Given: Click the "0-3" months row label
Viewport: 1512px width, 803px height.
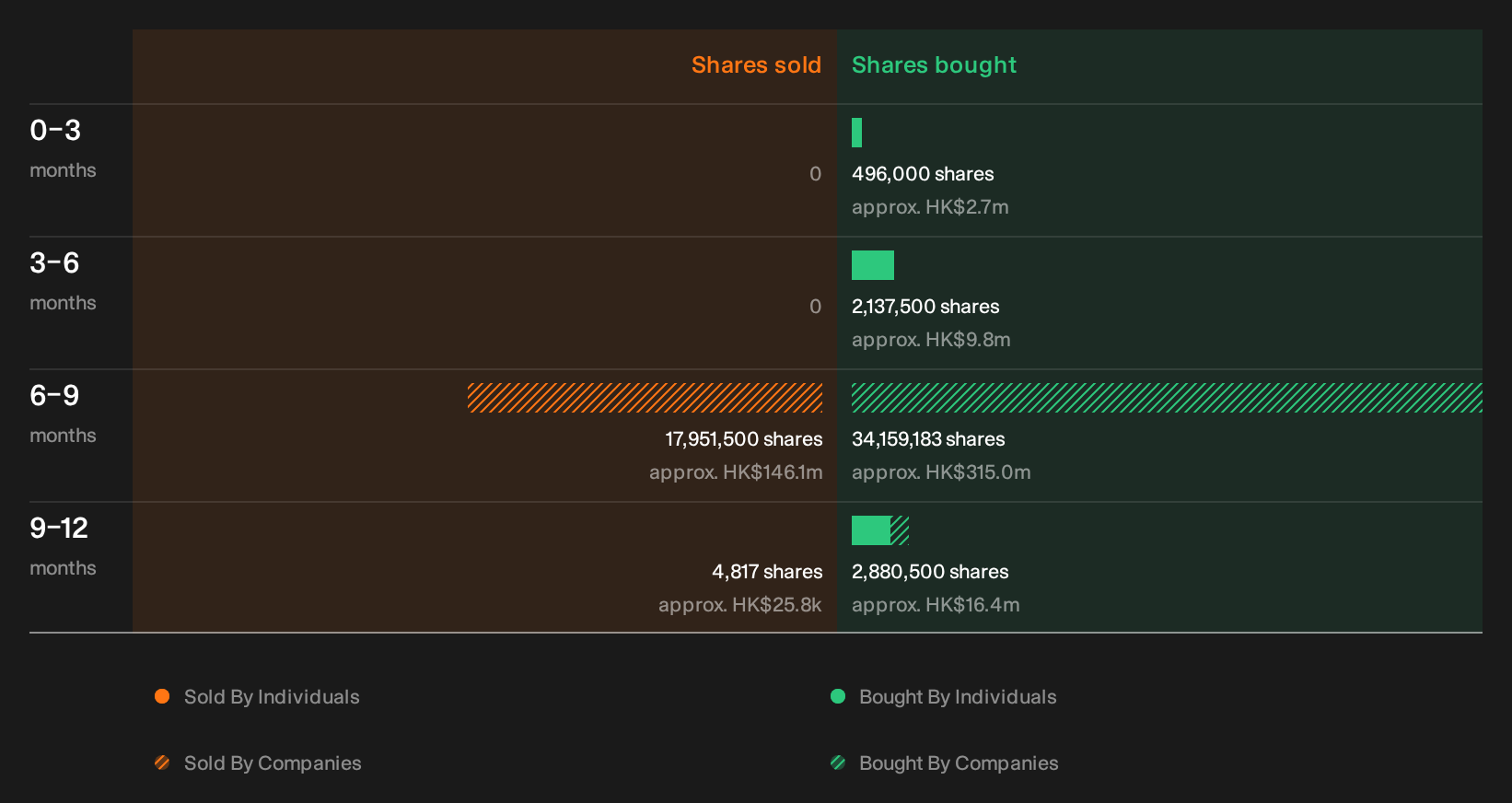Looking at the screenshot, I should tap(55, 131).
